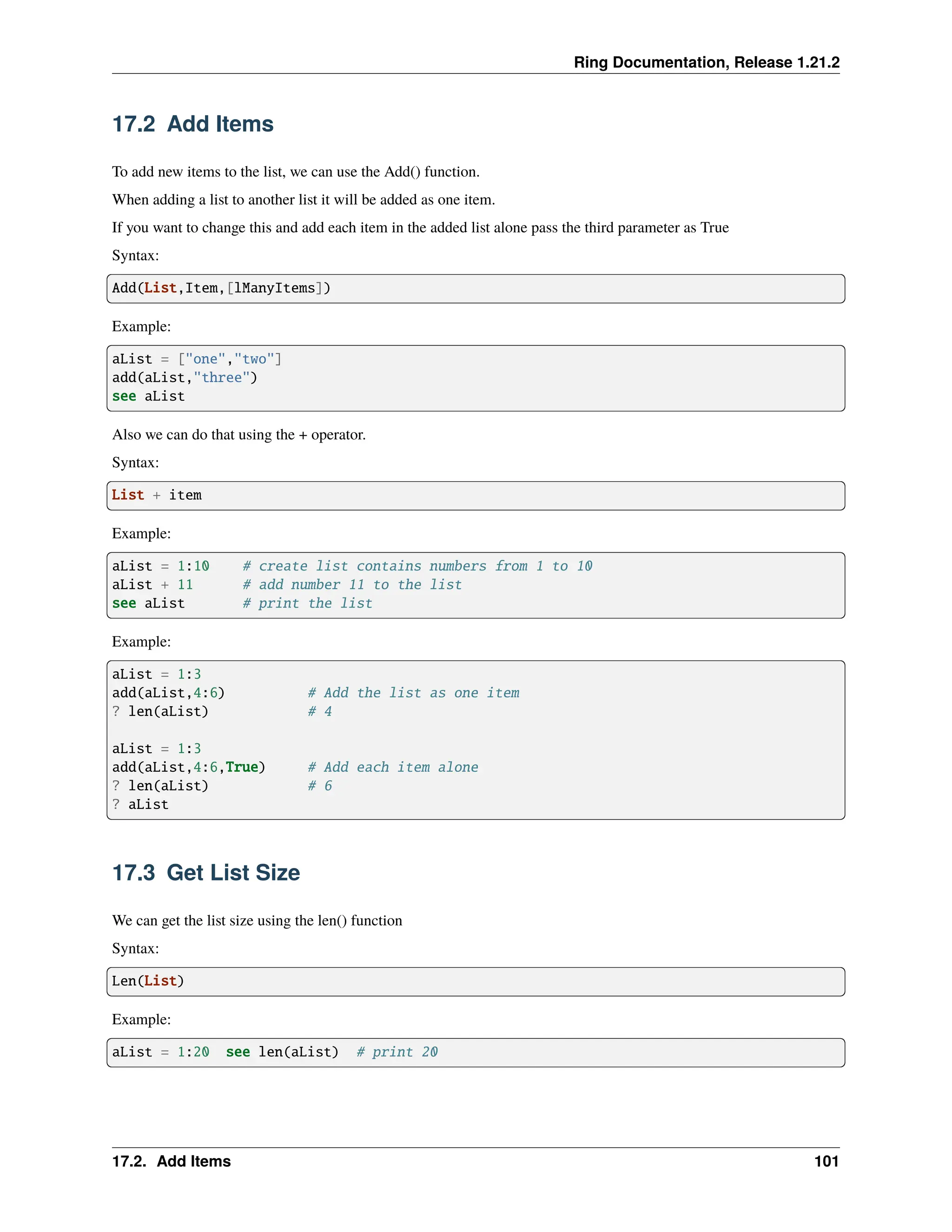Click the 'List + item' syntax box
This screenshot has height=1232, width=952.
(475, 496)
